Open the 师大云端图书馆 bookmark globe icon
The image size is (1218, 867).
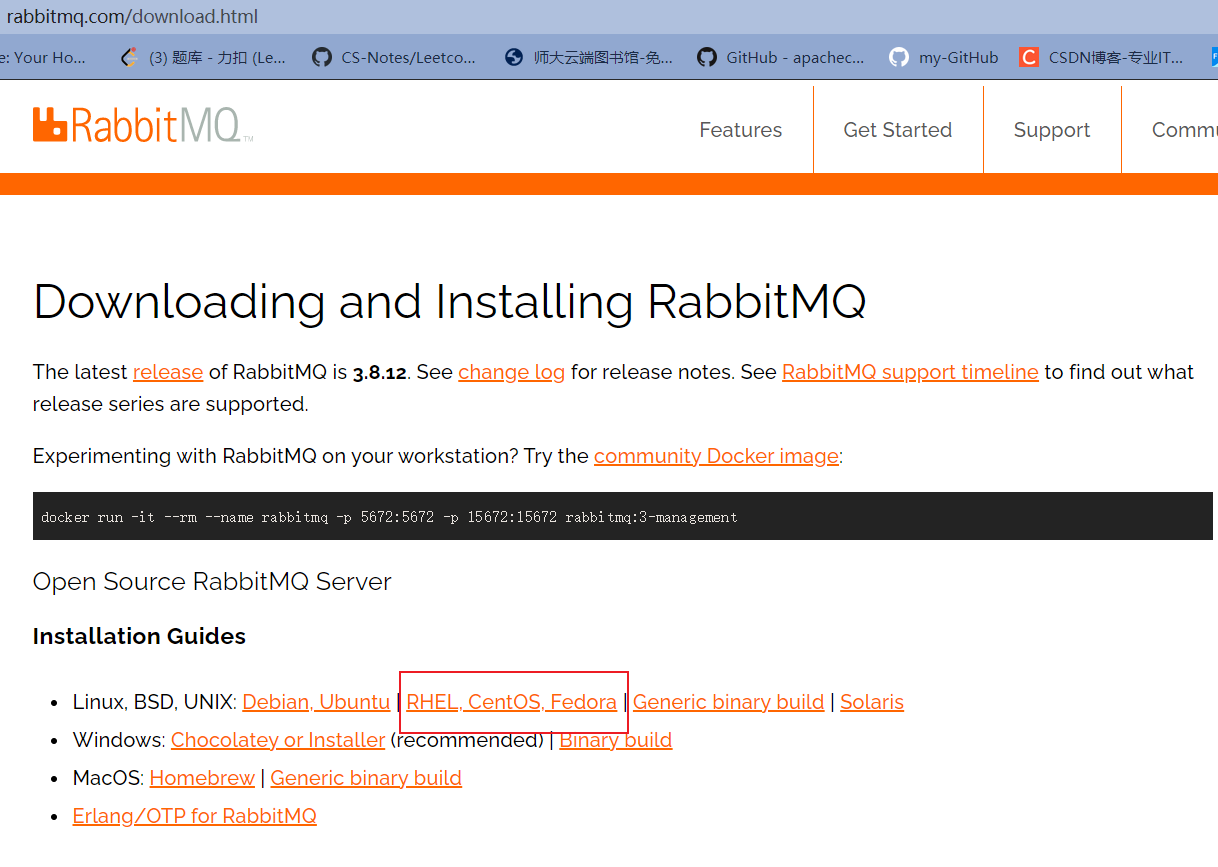tap(514, 57)
